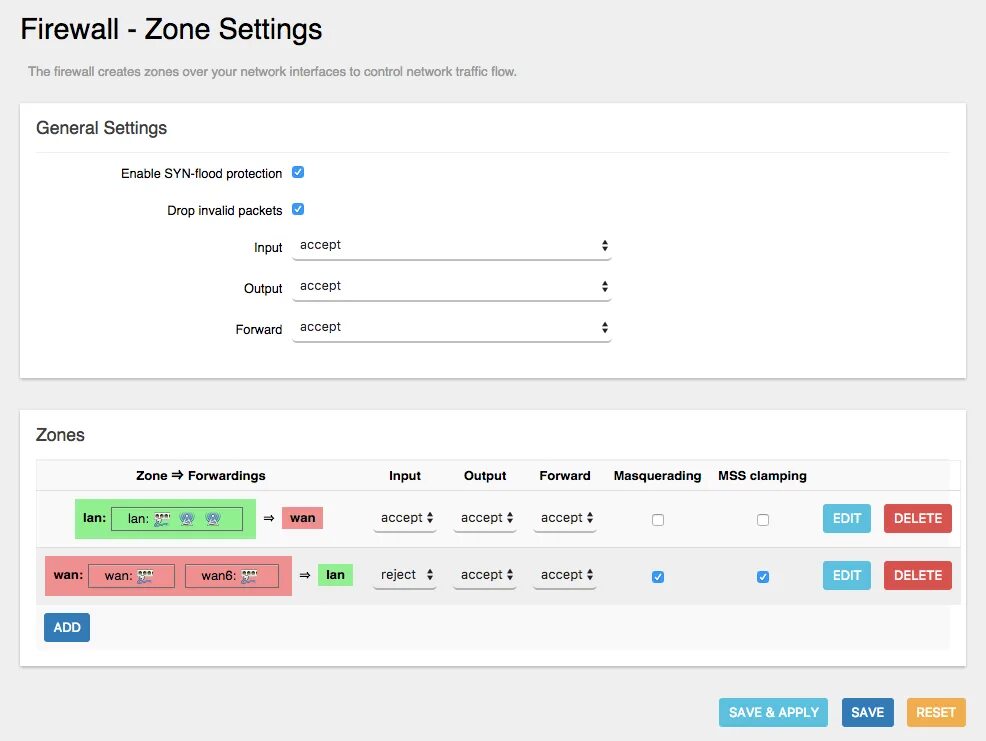Disable SYN-flood protection checkbox
The height and width of the screenshot is (741, 986).
click(x=298, y=172)
